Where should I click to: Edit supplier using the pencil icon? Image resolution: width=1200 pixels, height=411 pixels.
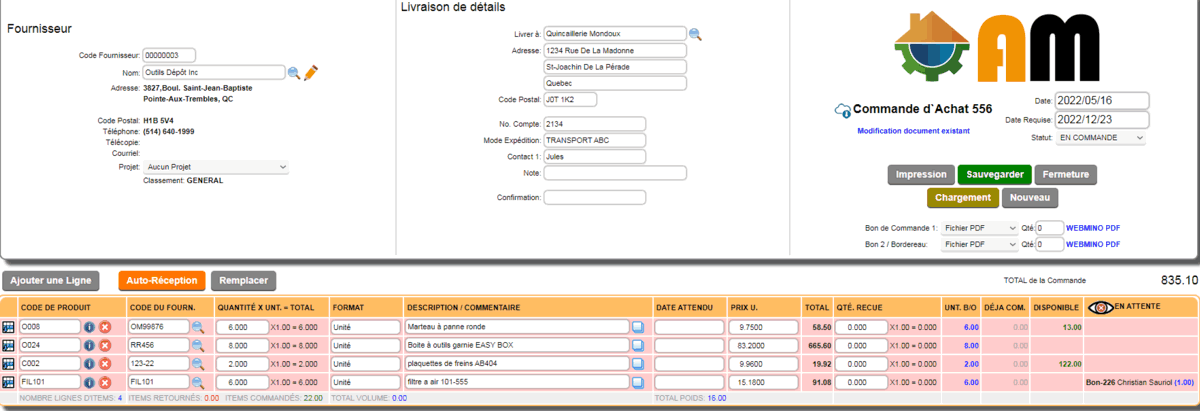[x=310, y=72]
